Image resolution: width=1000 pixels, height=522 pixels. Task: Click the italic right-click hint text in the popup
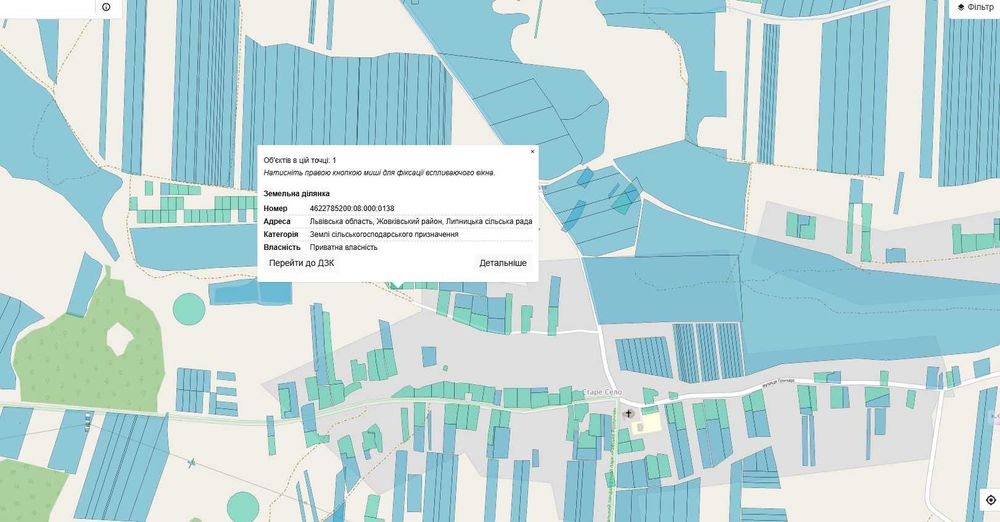379,173
